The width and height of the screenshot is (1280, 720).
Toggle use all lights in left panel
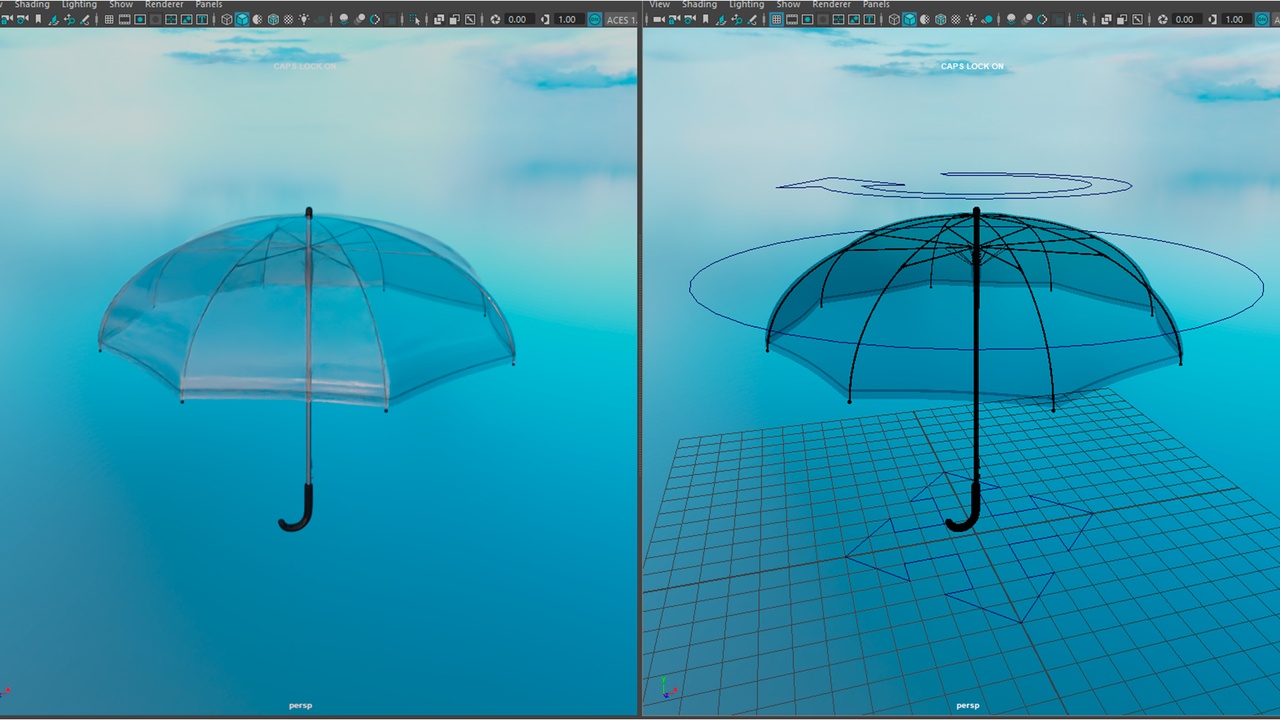304,19
